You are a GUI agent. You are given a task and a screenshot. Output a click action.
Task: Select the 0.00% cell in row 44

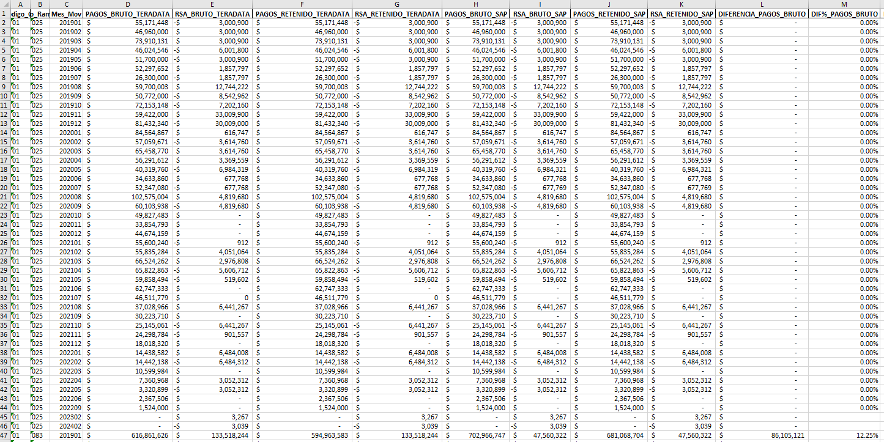click(846, 408)
